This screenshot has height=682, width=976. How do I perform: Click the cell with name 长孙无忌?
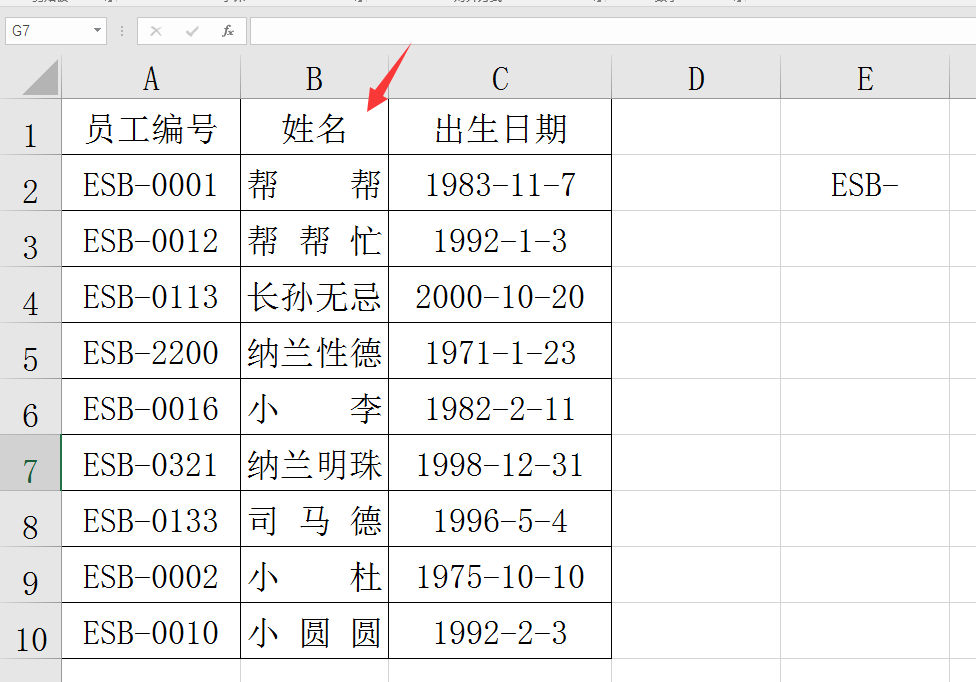[314, 296]
